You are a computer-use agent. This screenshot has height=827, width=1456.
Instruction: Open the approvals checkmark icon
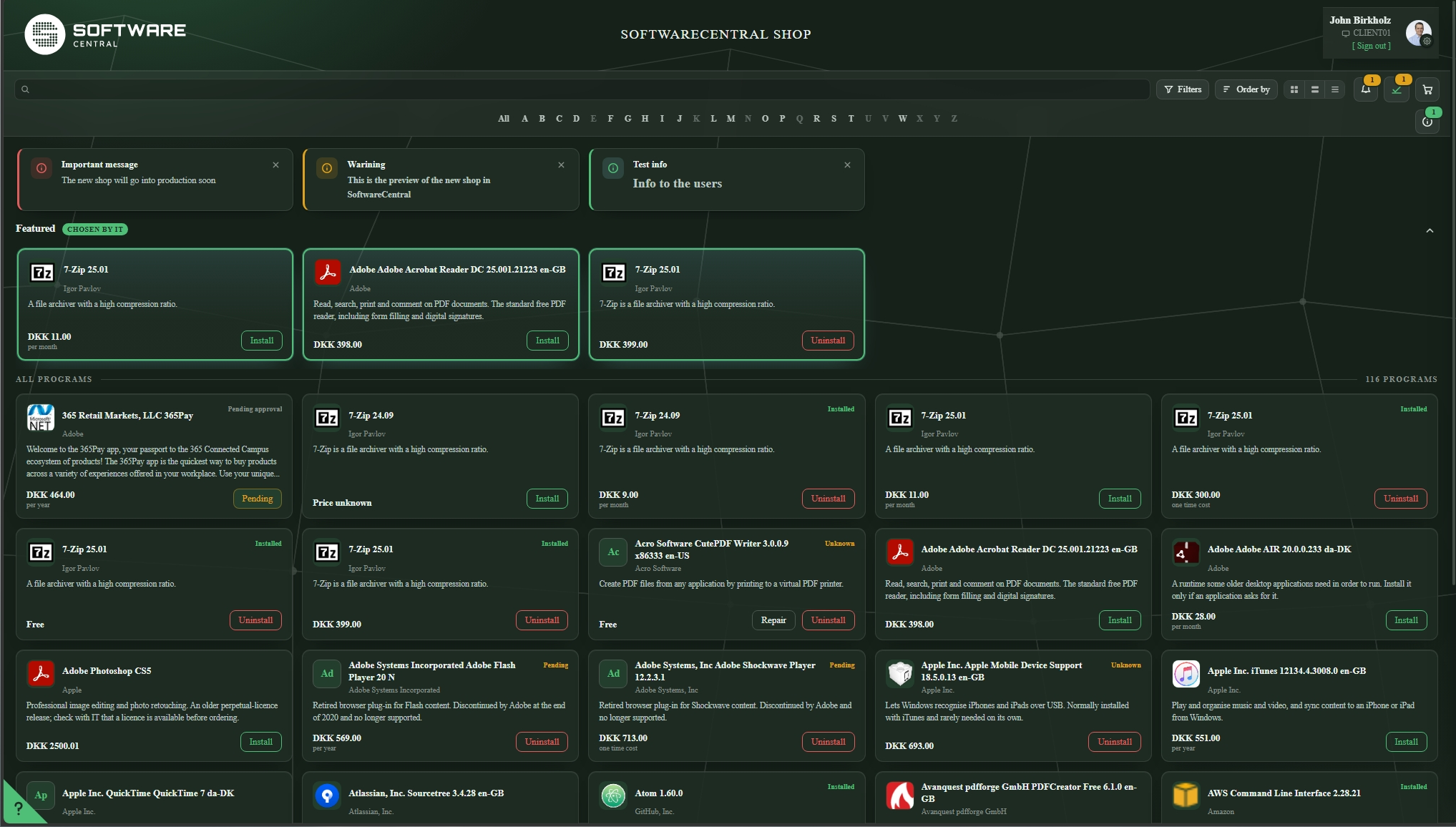1397,89
